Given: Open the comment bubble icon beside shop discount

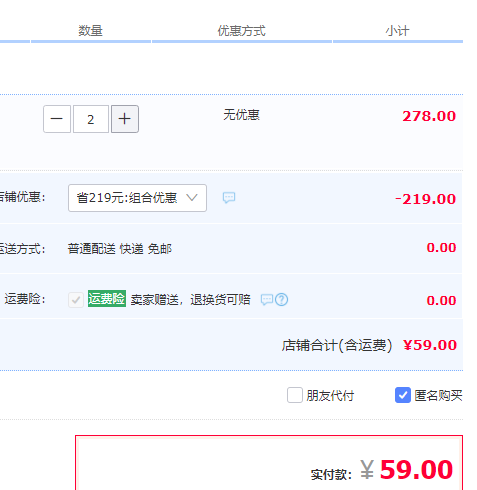Looking at the screenshot, I should click(x=229, y=198).
